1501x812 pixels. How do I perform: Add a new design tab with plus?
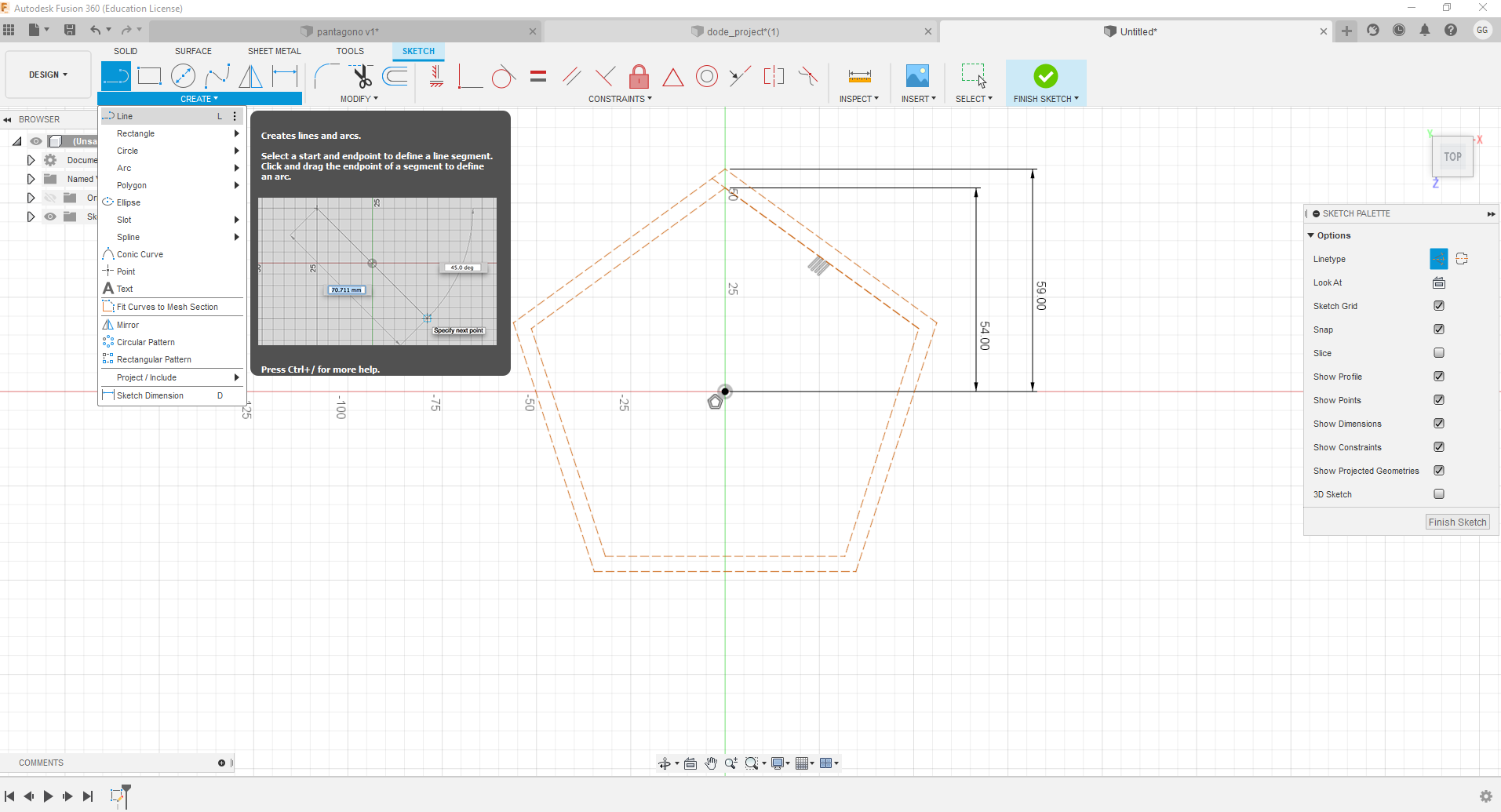[x=1346, y=31]
